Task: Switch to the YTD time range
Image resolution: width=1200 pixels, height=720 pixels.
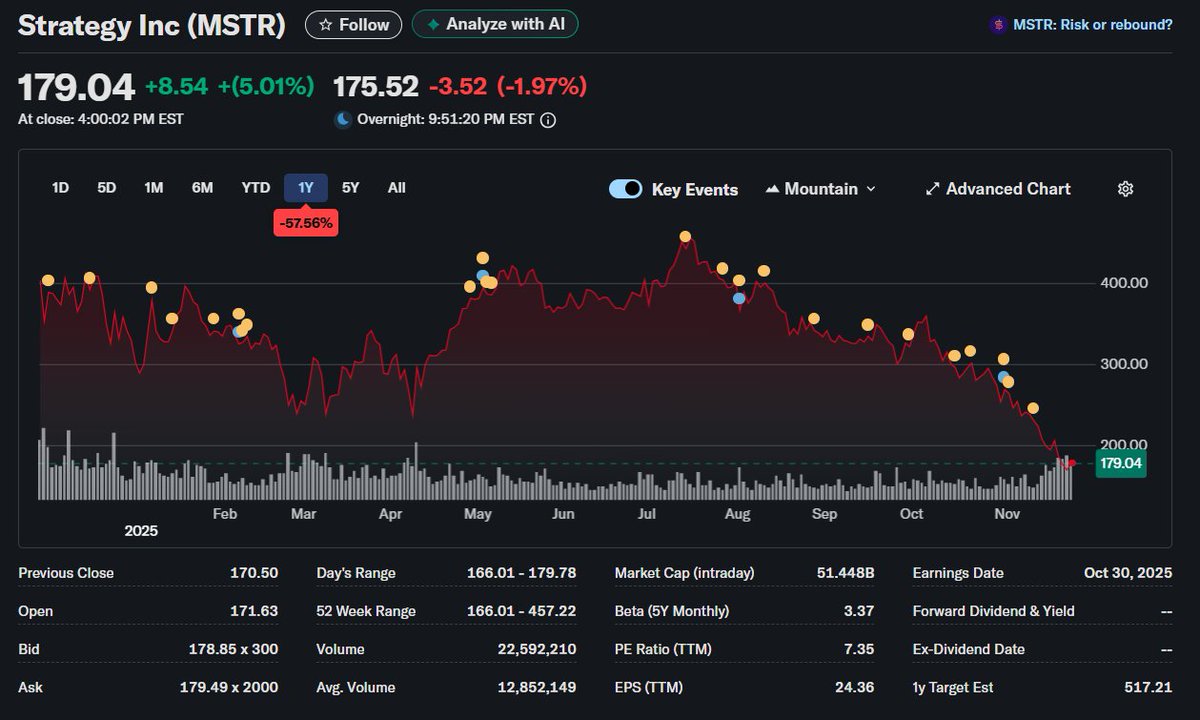Action: click(255, 187)
